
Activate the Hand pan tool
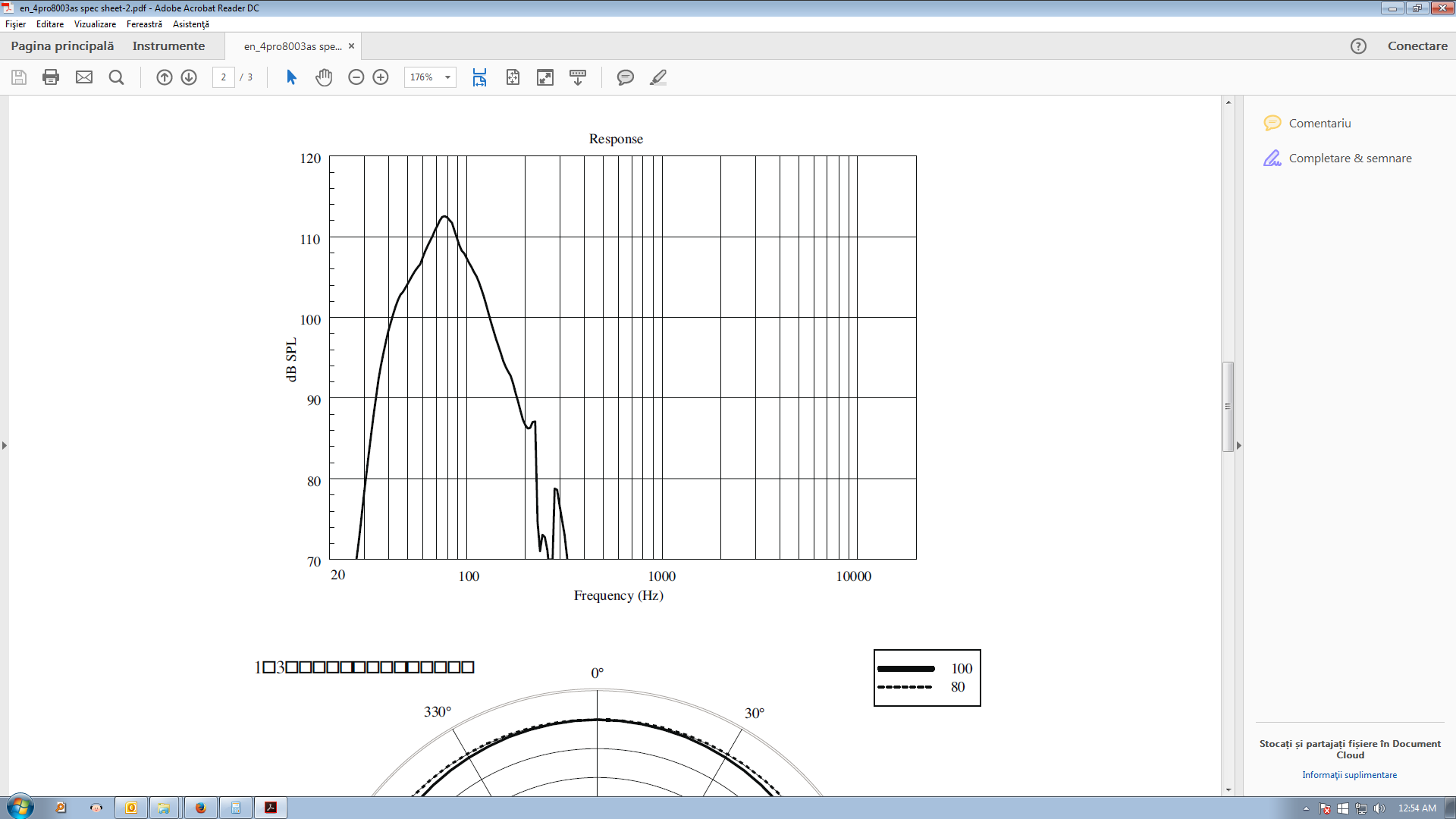point(324,77)
